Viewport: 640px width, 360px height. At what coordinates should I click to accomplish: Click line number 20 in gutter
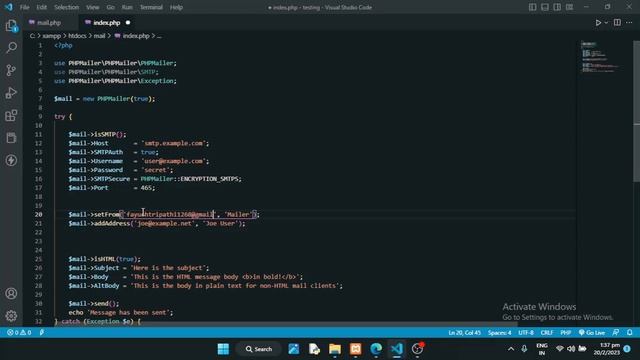pos(38,214)
